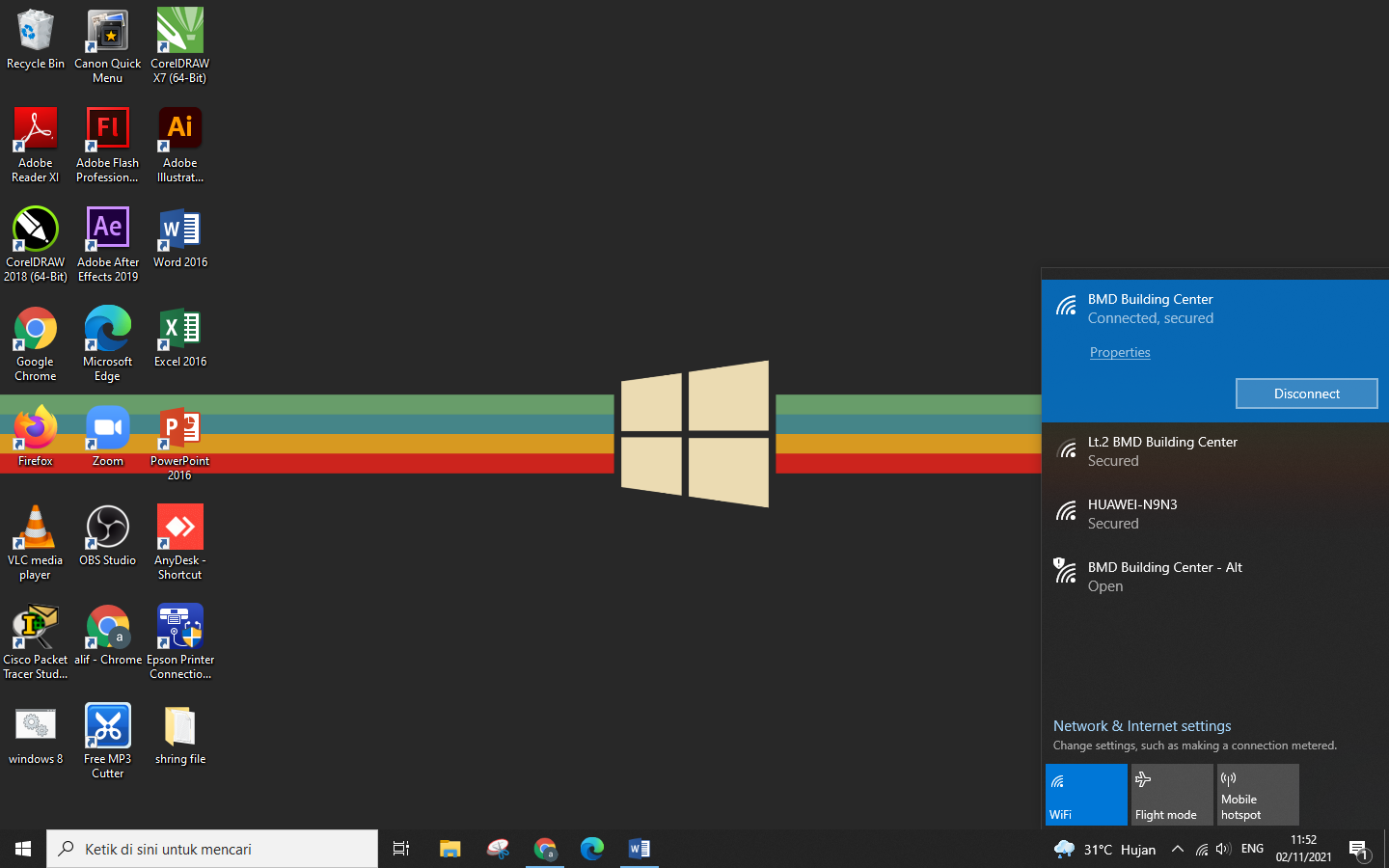1389x868 pixels.
Task: Open Microsoft Edge from taskbar
Action: coord(592,849)
